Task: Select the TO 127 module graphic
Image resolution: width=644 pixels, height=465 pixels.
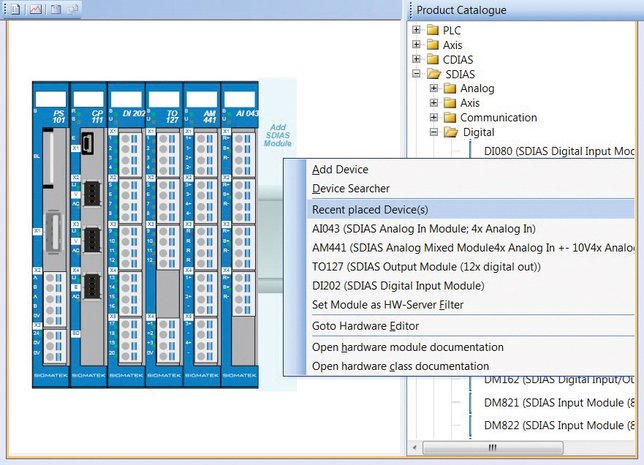Action: click(164, 235)
